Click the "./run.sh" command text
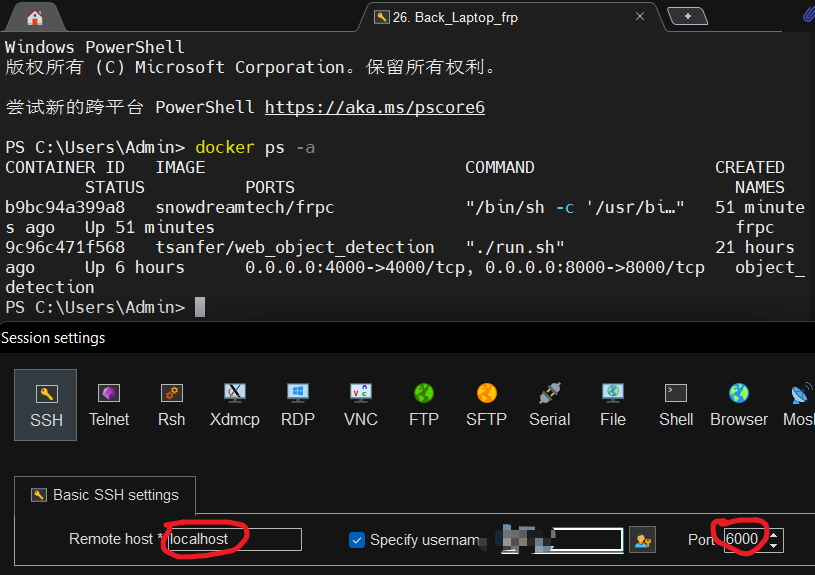Image resolution: width=815 pixels, height=575 pixels. click(x=515, y=247)
